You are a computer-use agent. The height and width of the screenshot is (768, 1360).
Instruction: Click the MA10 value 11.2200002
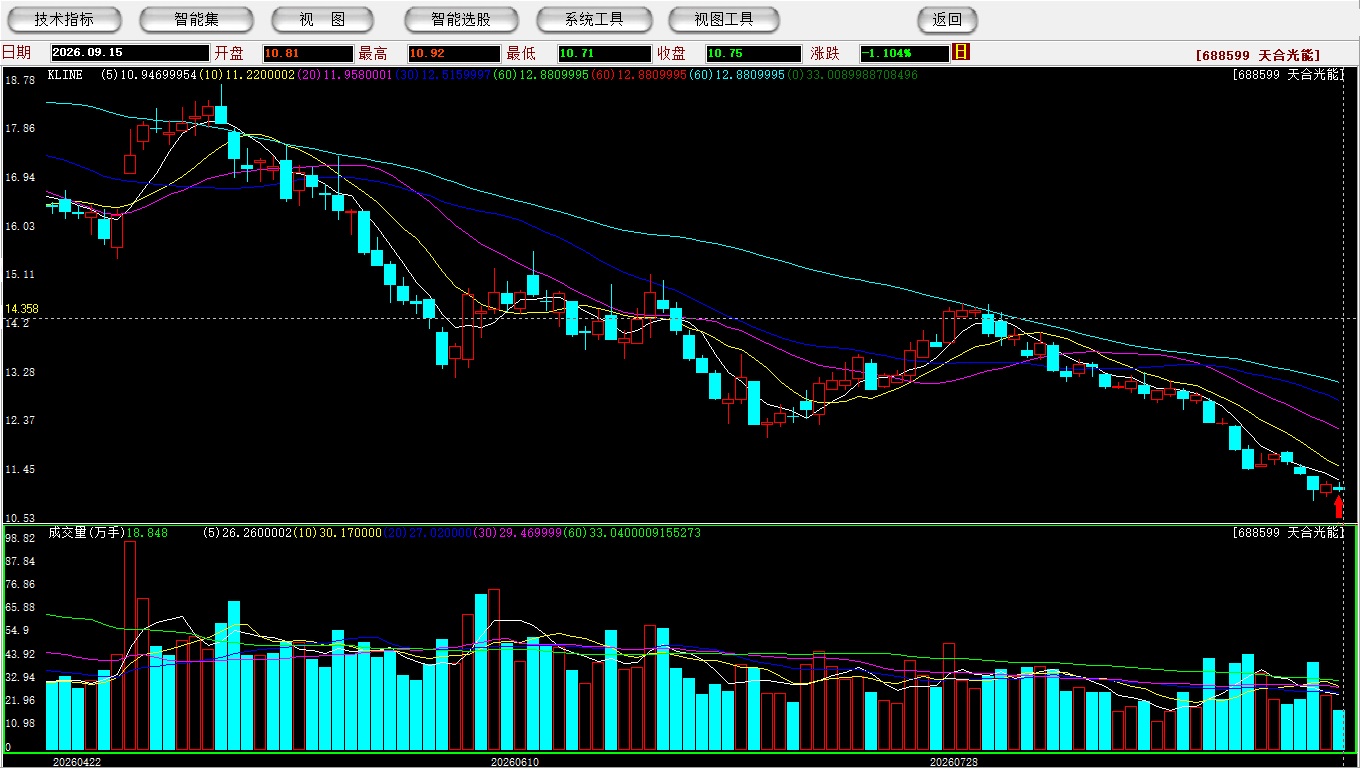pos(262,75)
